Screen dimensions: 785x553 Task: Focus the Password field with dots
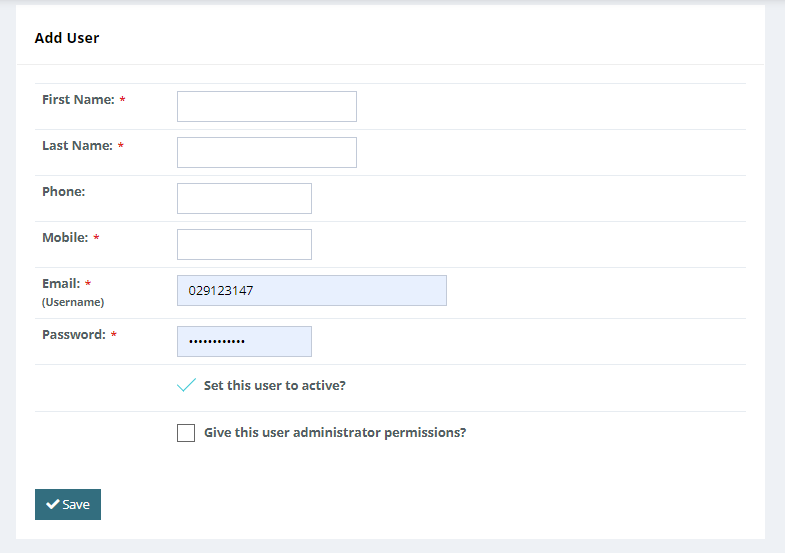click(x=244, y=341)
